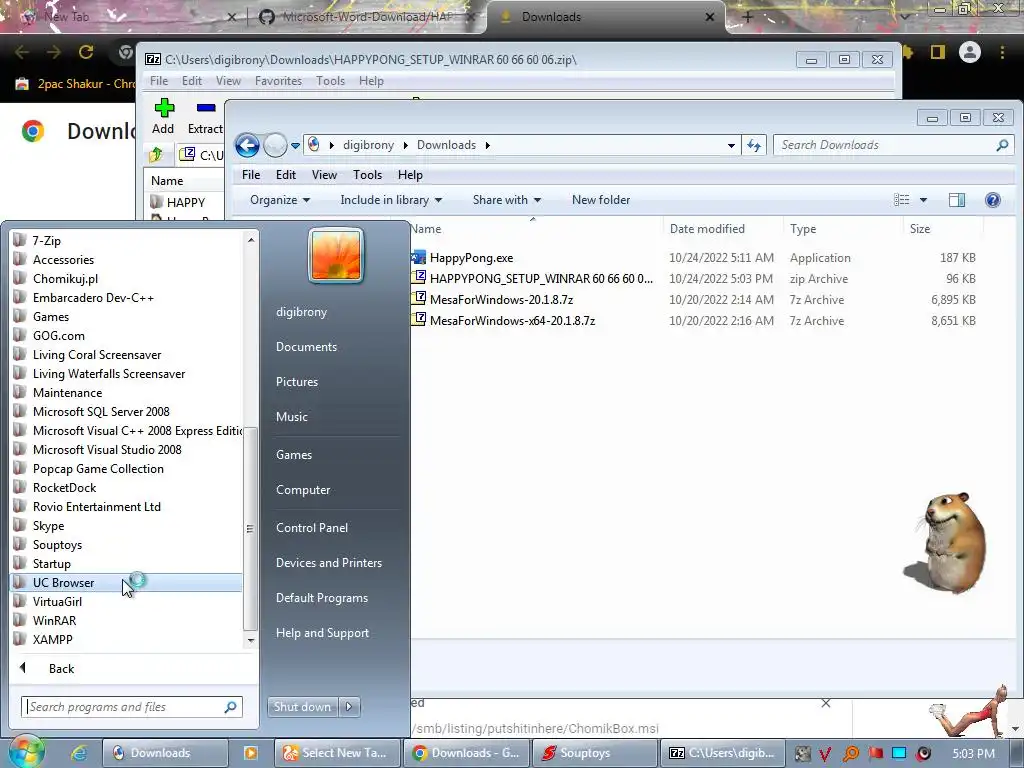Click the 7-Zip Extract button
Image resolution: width=1024 pixels, height=768 pixels.
click(205, 116)
